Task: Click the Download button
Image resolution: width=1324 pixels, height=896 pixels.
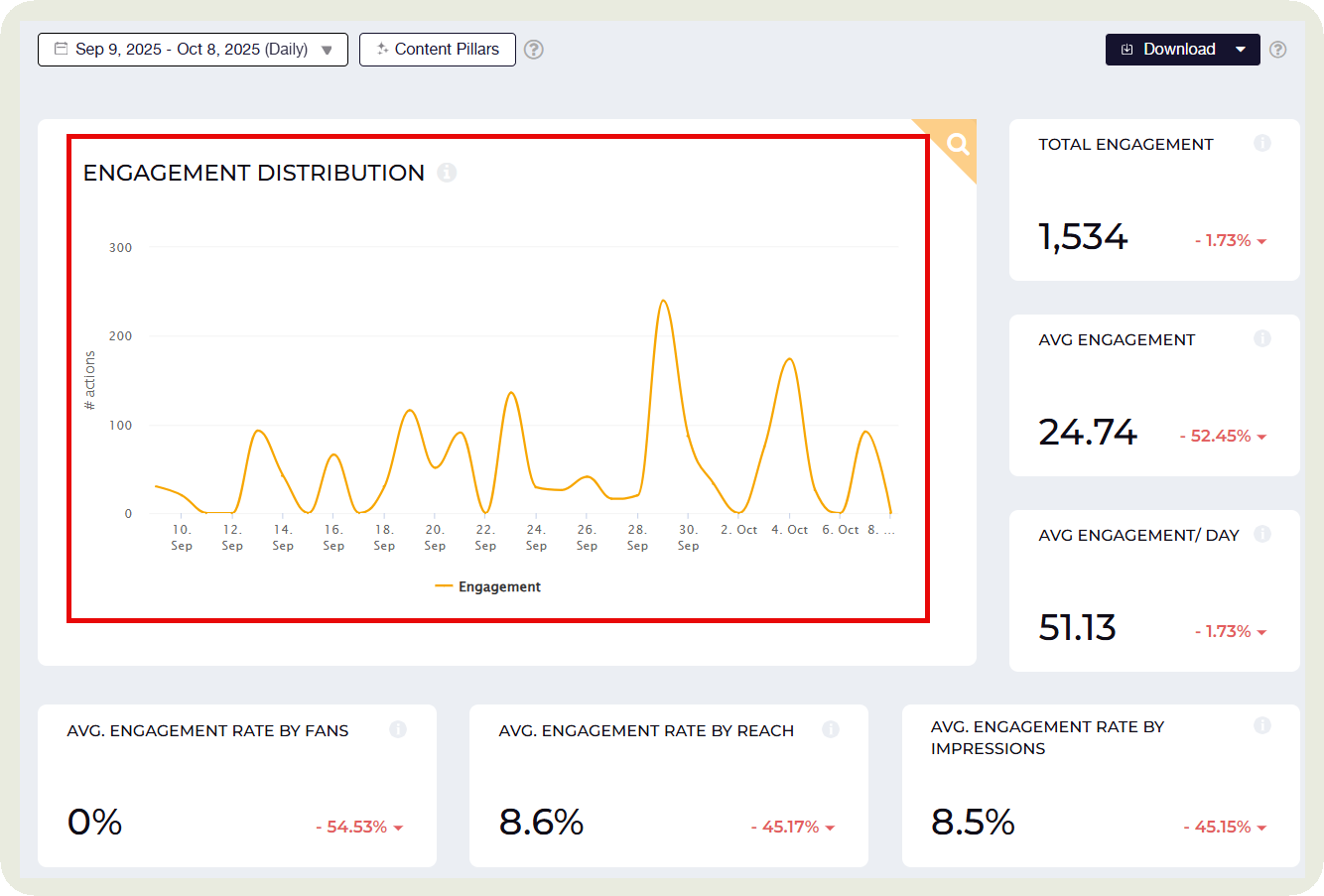Action: coord(1168,50)
